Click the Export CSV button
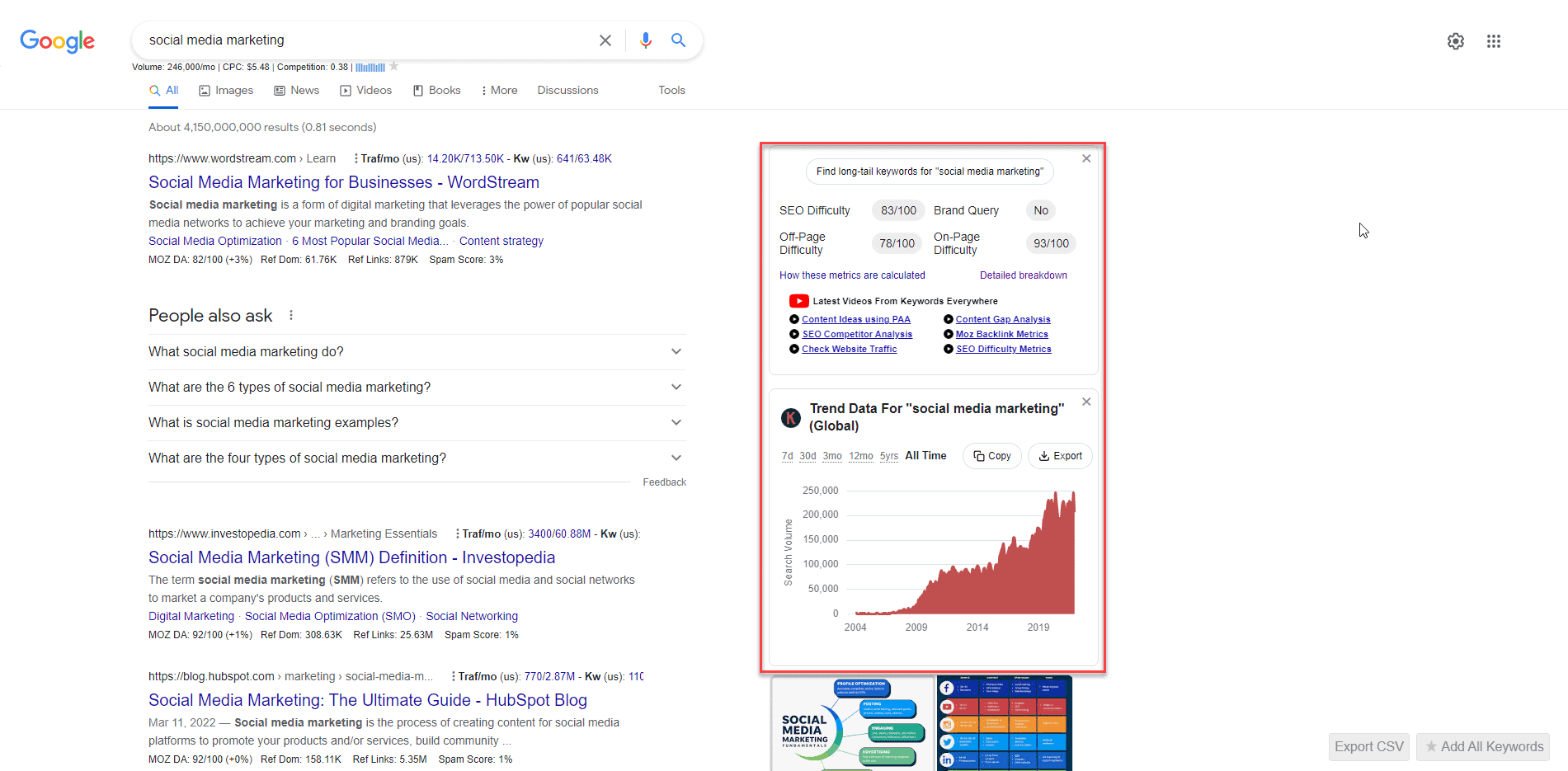 click(1368, 746)
